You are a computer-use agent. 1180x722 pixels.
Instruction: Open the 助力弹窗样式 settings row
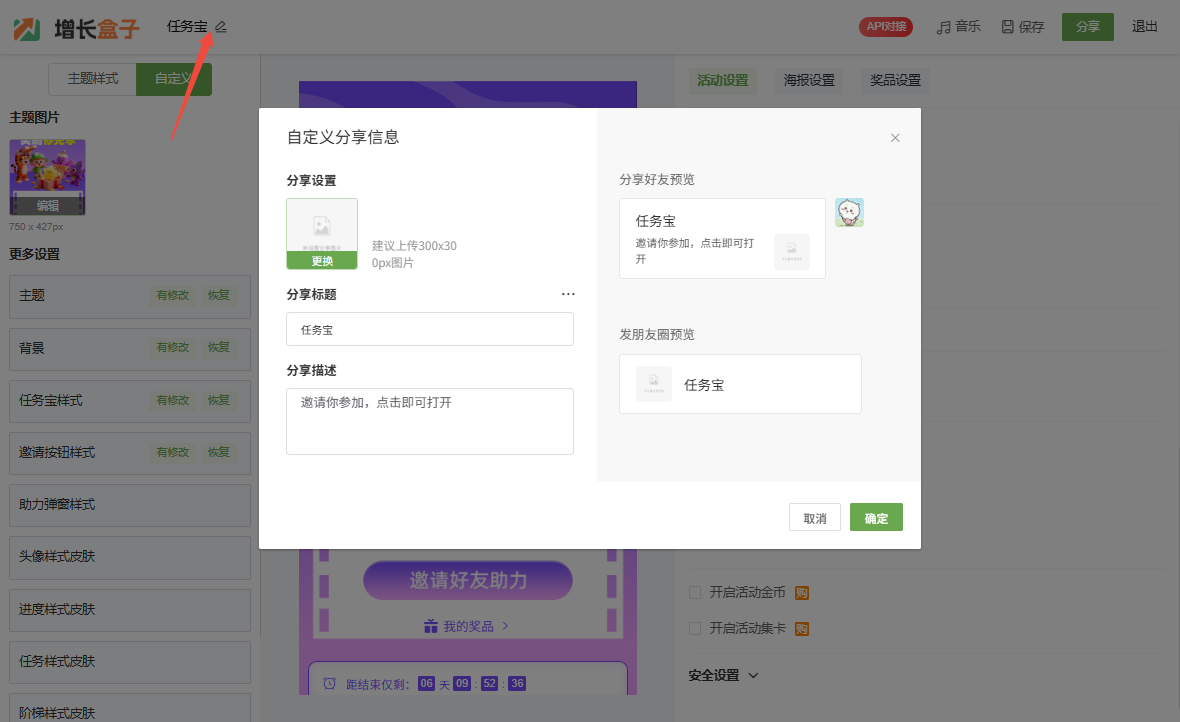coord(129,505)
